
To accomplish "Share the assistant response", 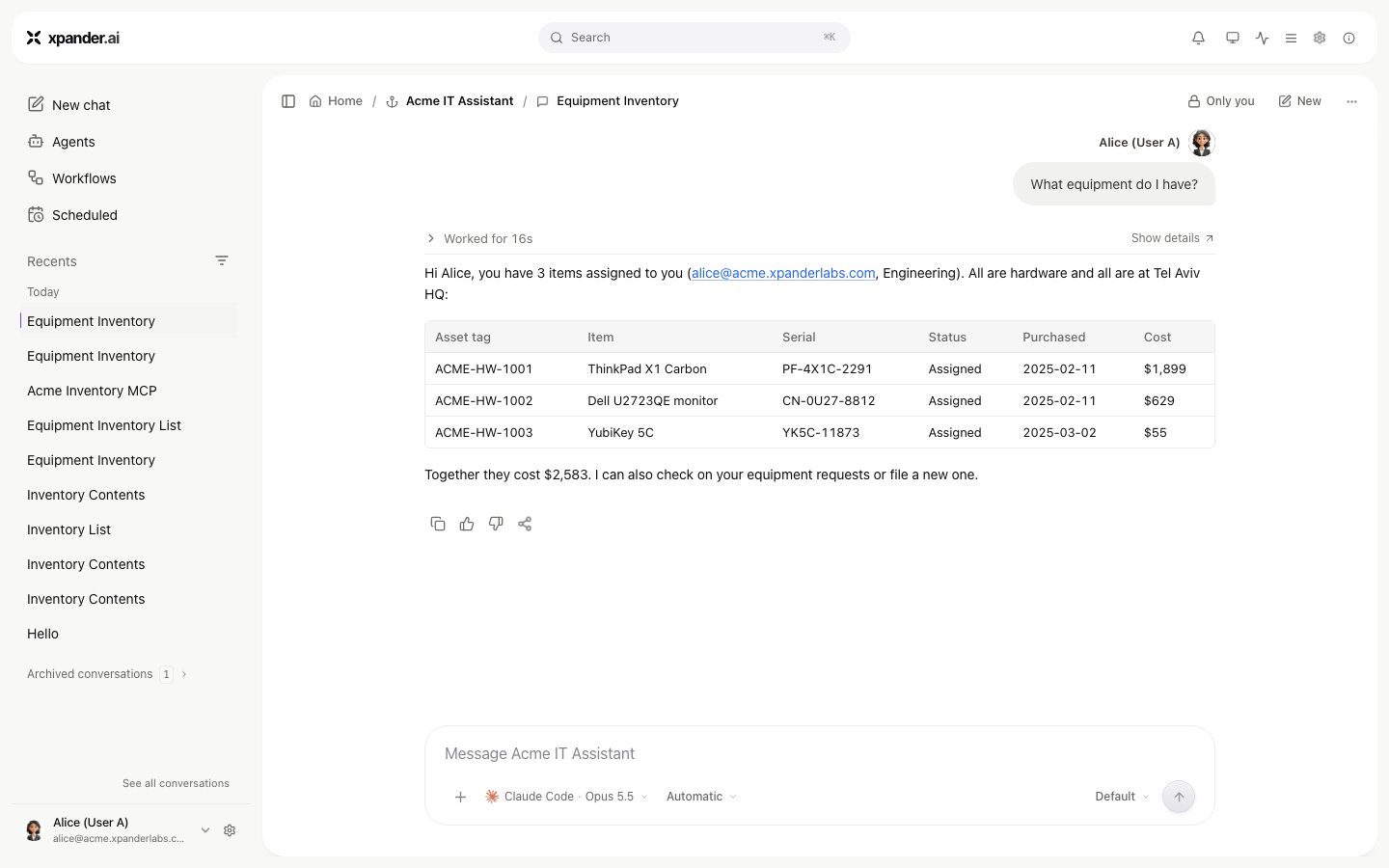I will click(x=525, y=524).
